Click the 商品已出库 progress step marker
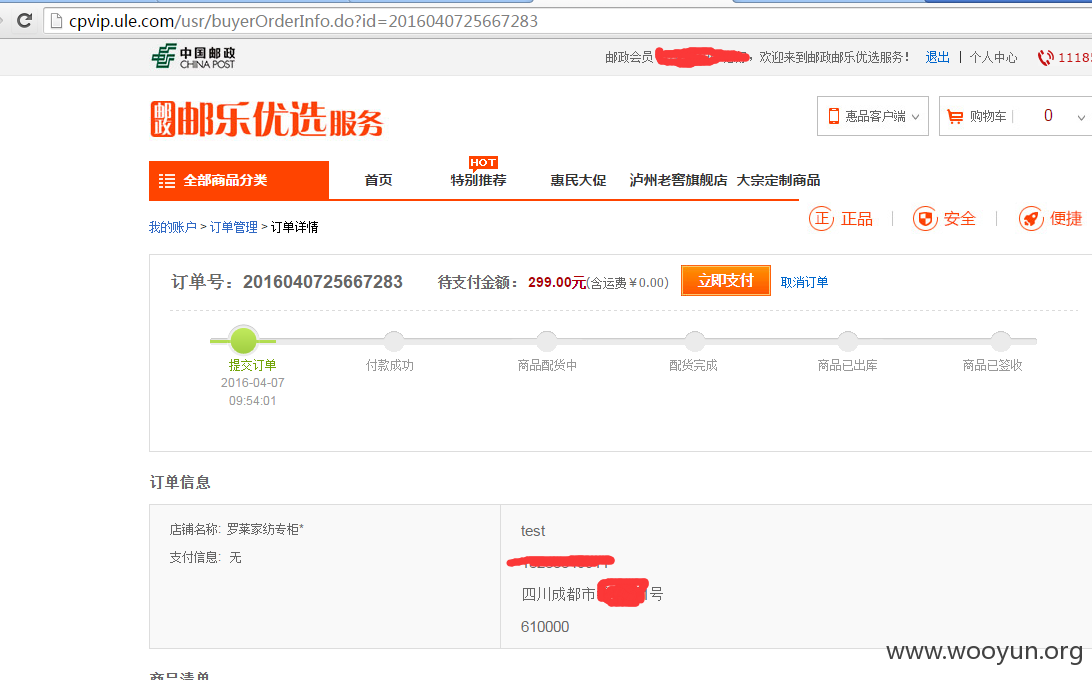 [x=848, y=341]
